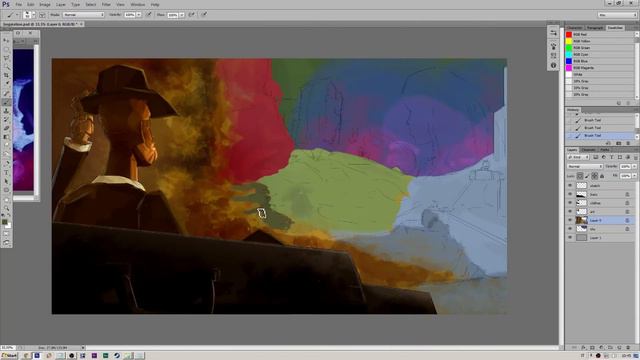Open the layer Opacity dropdown arrow

click(634, 167)
